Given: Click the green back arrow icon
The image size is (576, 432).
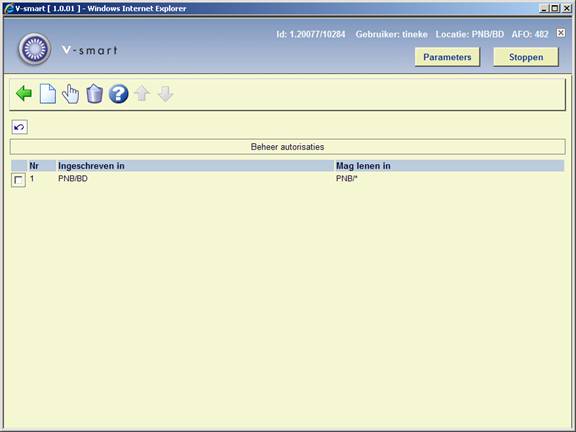Looking at the screenshot, I should 24,94.
